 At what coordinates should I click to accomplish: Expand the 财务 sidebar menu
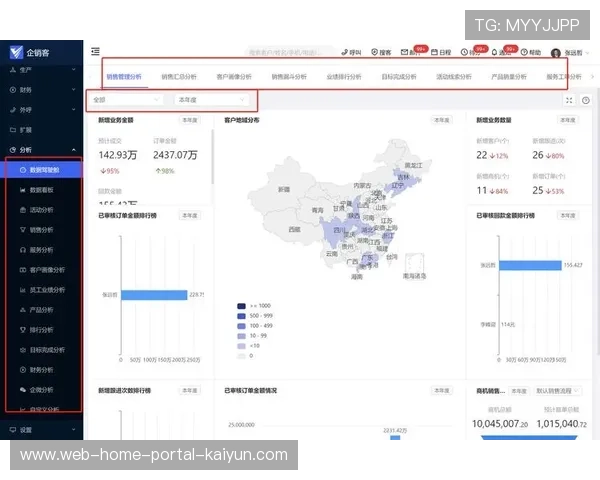[40, 90]
